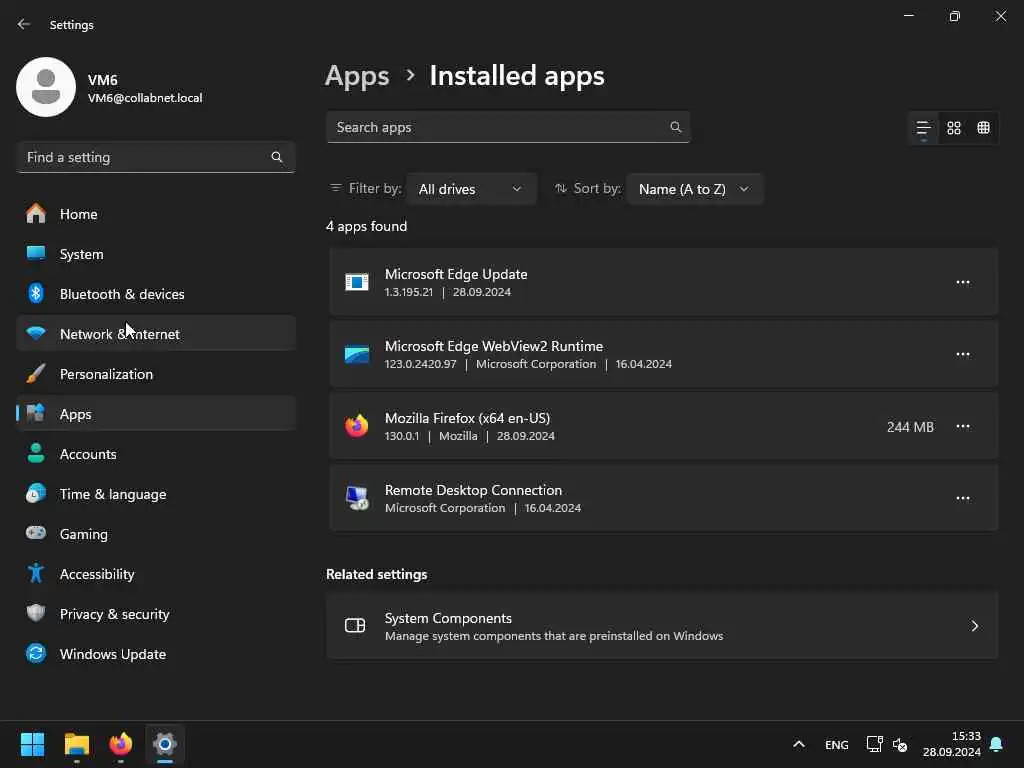Click the back arrow in Settings
The image size is (1024, 768).
pos(24,24)
